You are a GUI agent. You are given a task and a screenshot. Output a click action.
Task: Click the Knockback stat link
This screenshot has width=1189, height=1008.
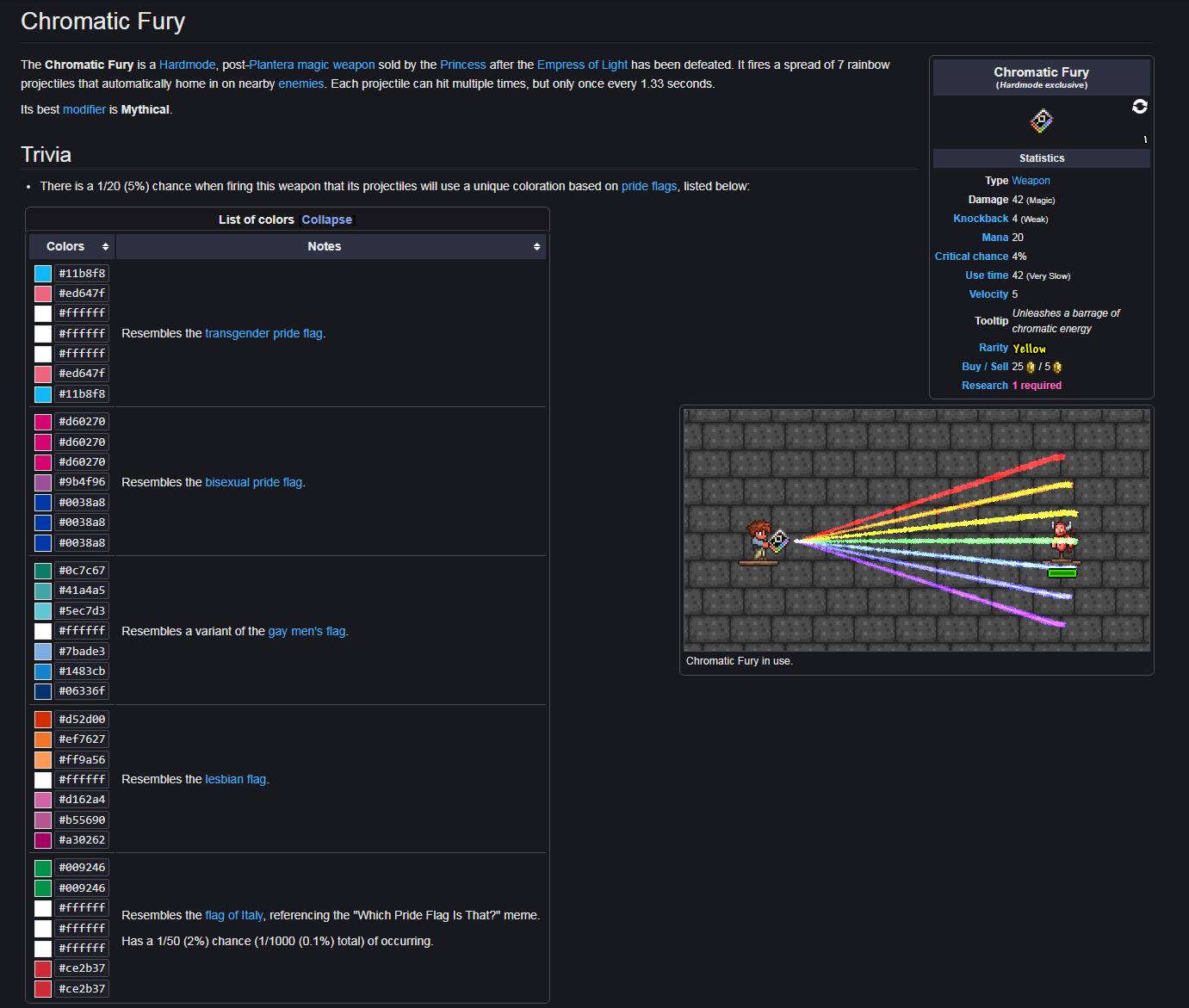tap(981, 219)
